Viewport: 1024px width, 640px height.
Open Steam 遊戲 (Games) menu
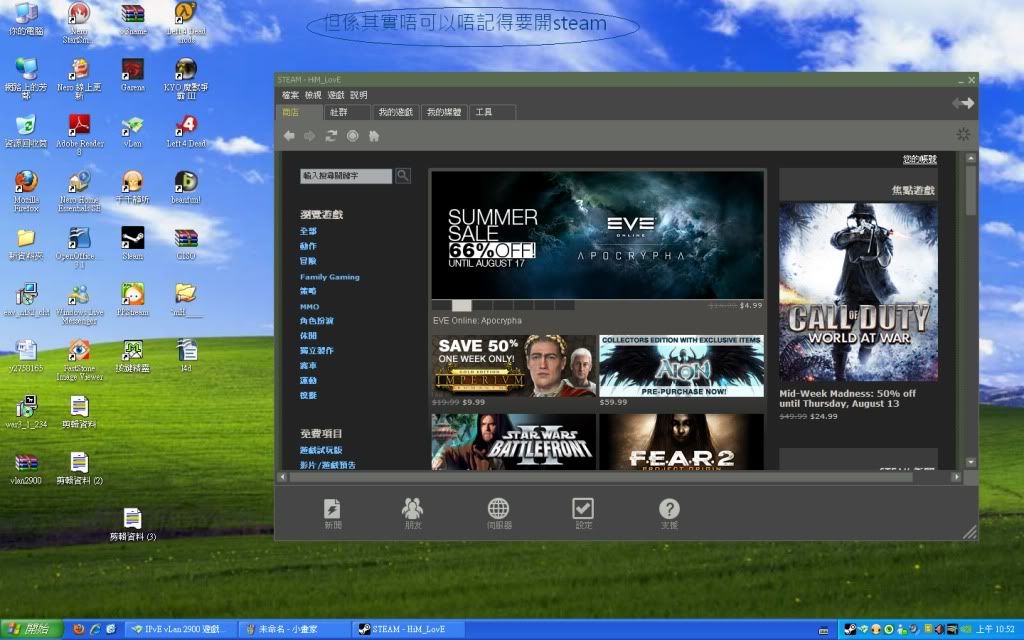click(x=336, y=95)
